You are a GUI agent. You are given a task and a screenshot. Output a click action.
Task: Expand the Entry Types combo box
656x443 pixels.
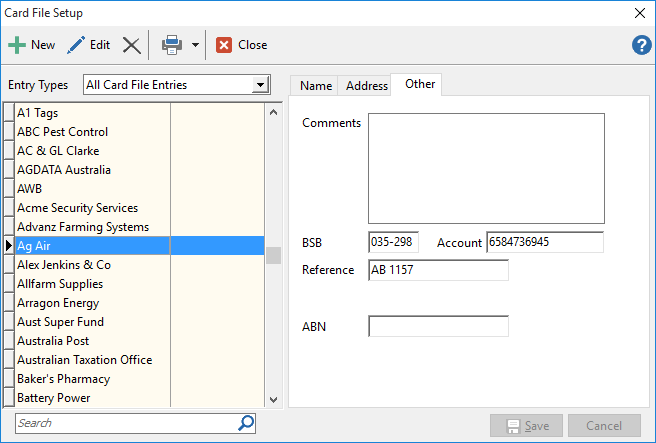260,85
